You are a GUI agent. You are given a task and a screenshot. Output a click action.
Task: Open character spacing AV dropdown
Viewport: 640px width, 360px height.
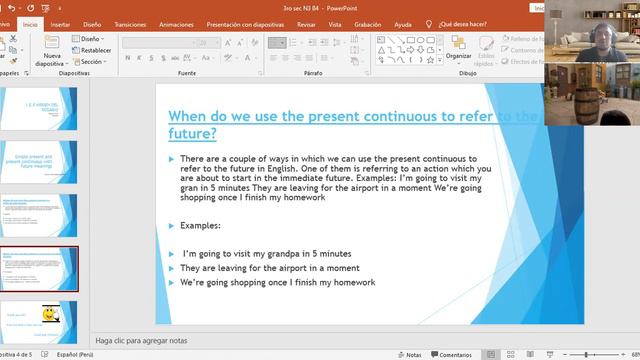pyautogui.click(x=189, y=58)
